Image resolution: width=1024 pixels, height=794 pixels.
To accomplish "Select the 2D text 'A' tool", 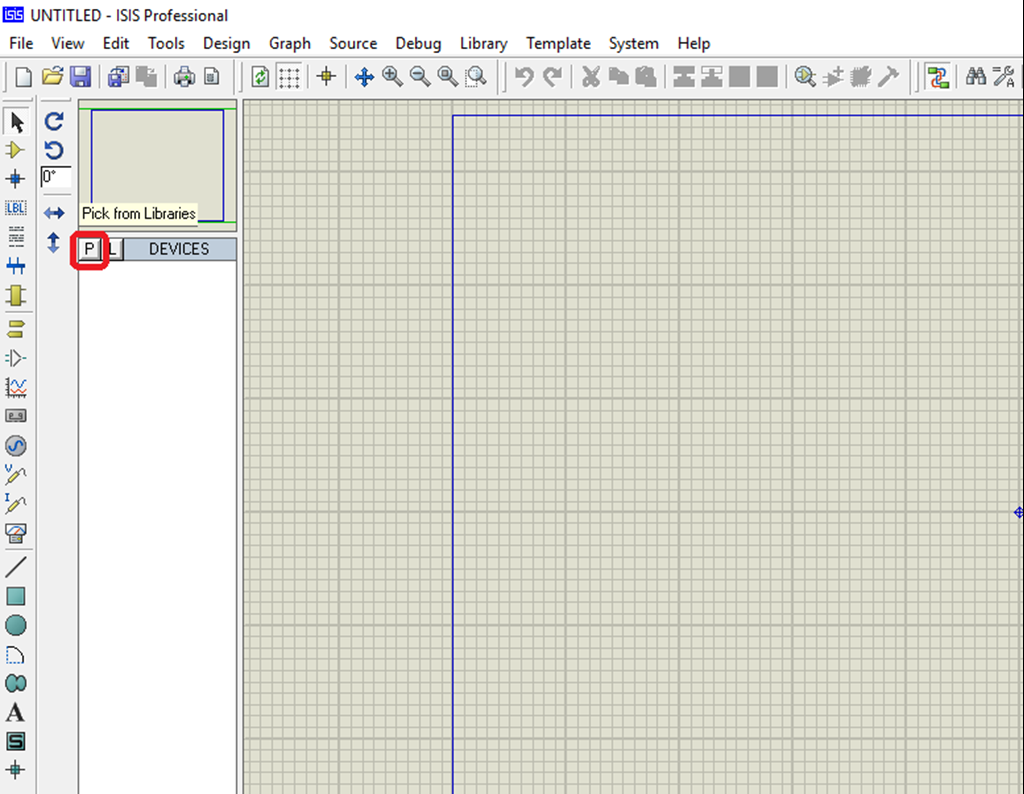I will (15, 713).
